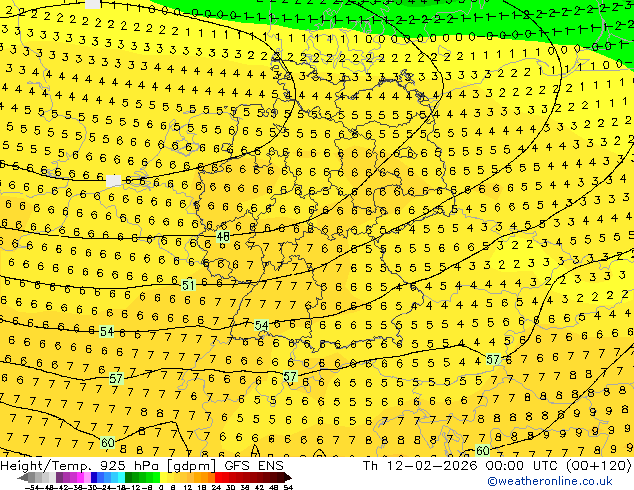Viewport: 634px width, 490px height.
Task: Click the rightmost 60 contour label
Action: (482, 450)
